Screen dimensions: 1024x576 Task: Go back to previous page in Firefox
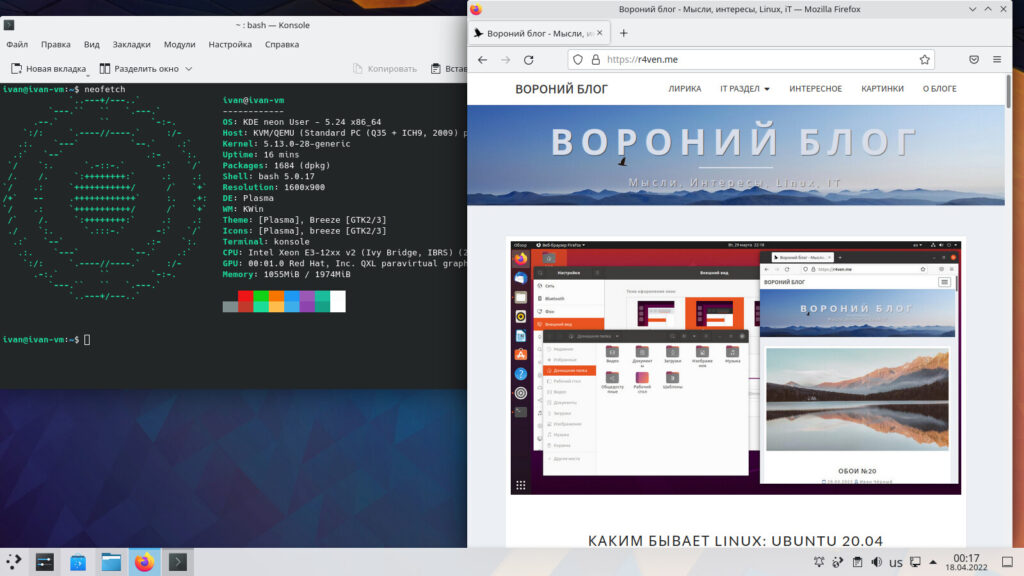point(482,60)
